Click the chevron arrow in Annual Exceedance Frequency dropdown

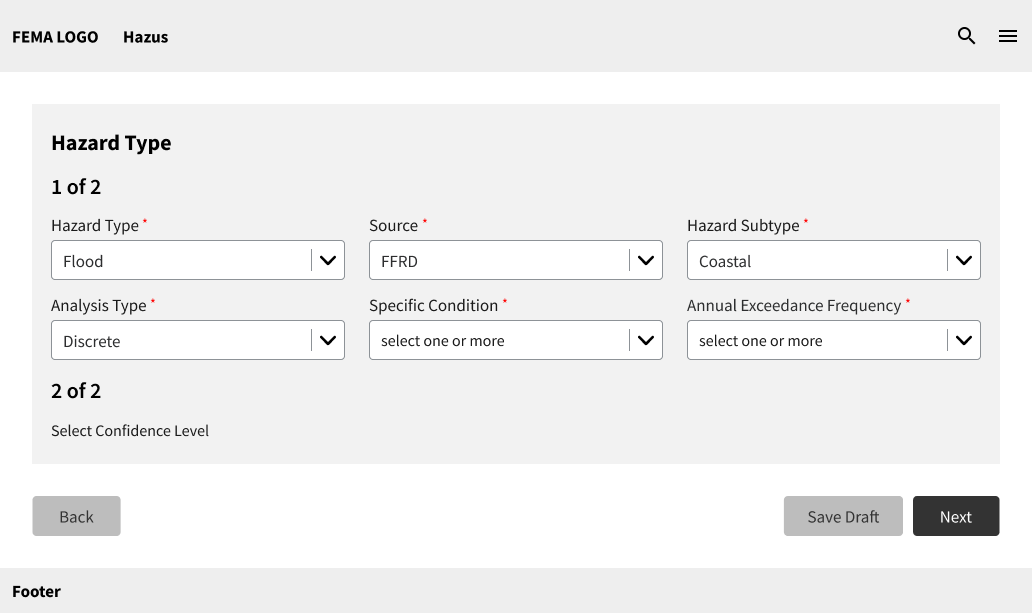(x=964, y=340)
